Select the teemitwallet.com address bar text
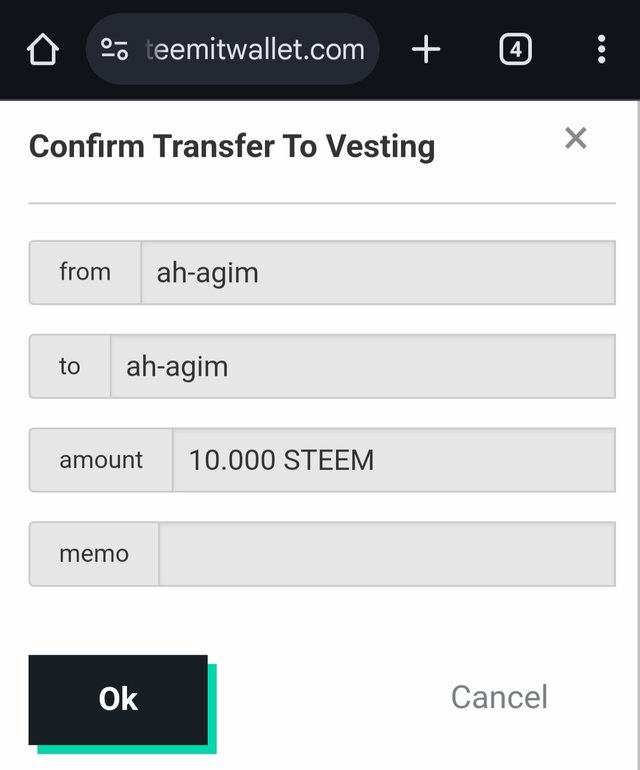This screenshot has width=640, height=770. pyautogui.click(x=255, y=50)
